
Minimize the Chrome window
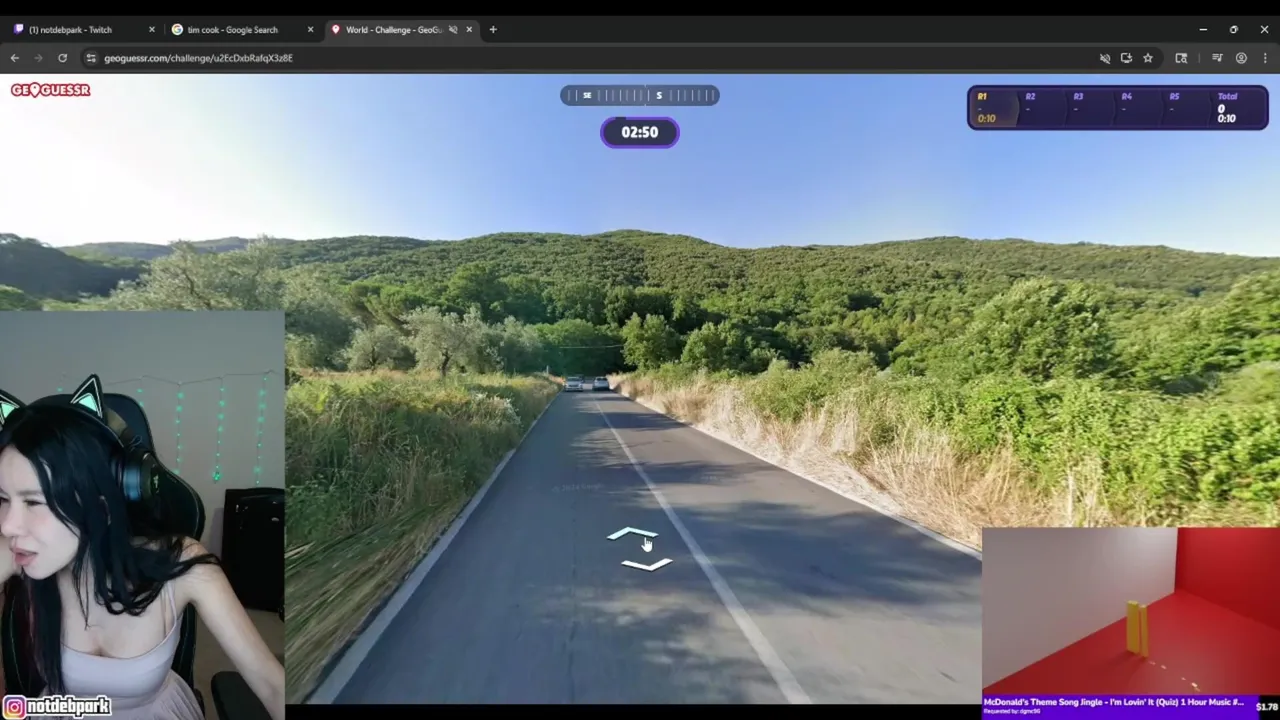[x=1203, y=30]
